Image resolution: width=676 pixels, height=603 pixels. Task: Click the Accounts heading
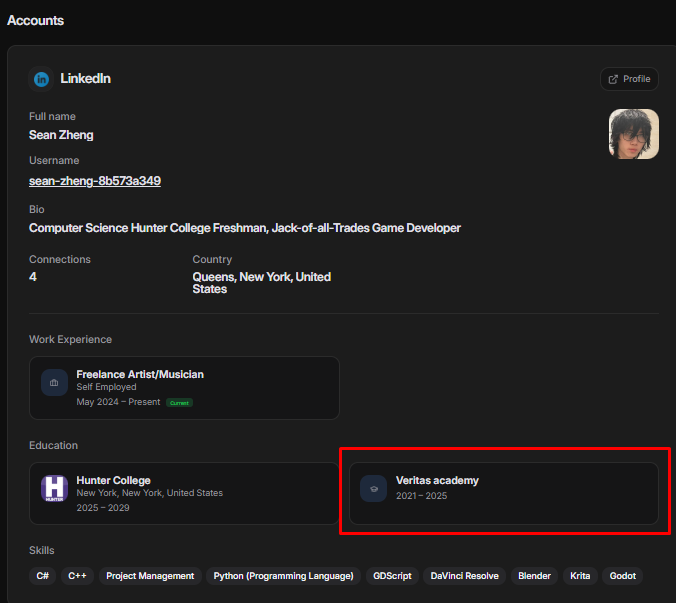[x=35, y=20]
